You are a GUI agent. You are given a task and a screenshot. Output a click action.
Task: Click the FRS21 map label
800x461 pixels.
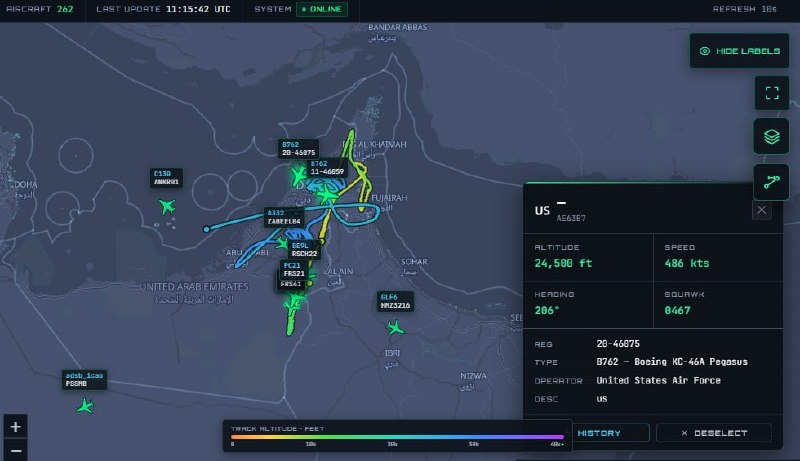pos(294,270)
